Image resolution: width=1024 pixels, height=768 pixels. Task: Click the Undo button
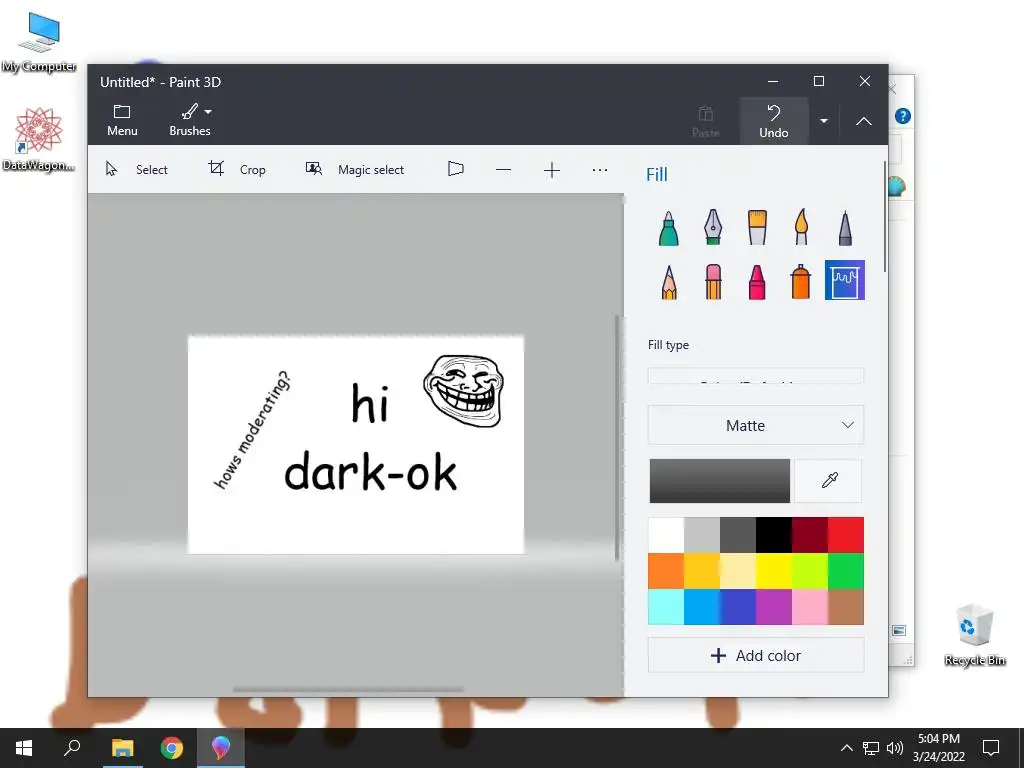pos(774,121)
